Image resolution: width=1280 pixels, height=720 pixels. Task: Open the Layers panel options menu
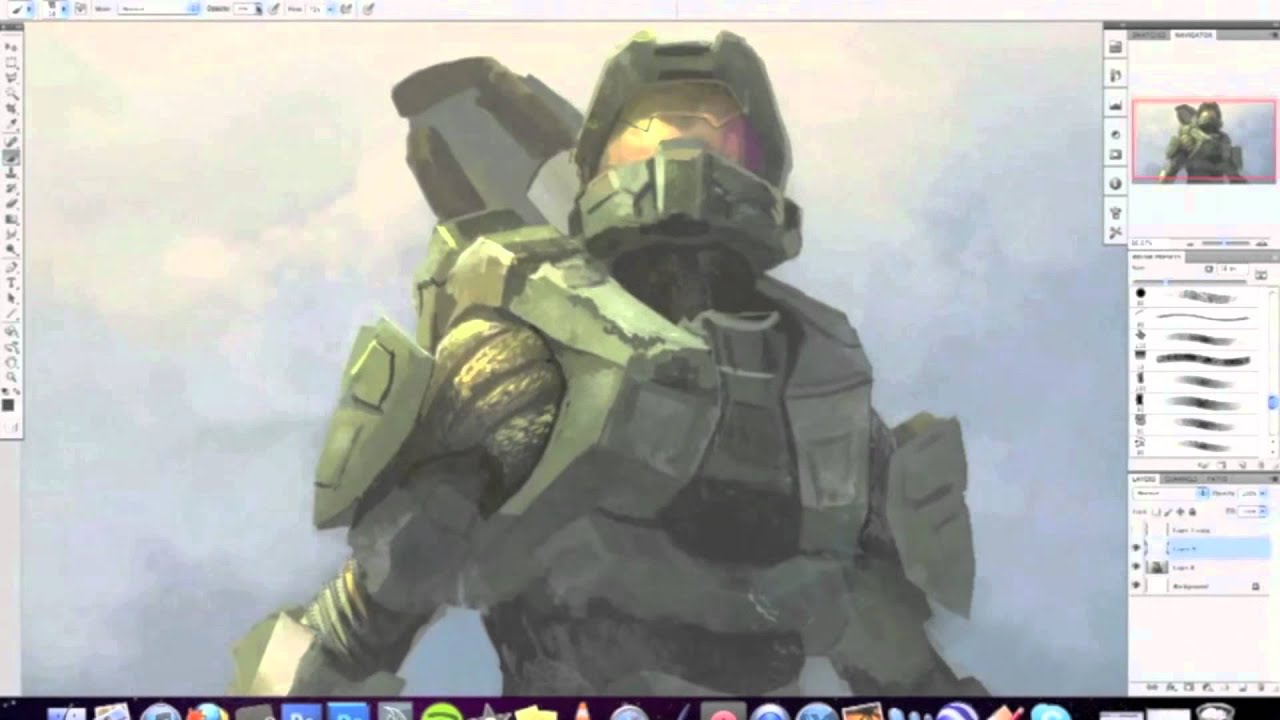coord(1275,479)
